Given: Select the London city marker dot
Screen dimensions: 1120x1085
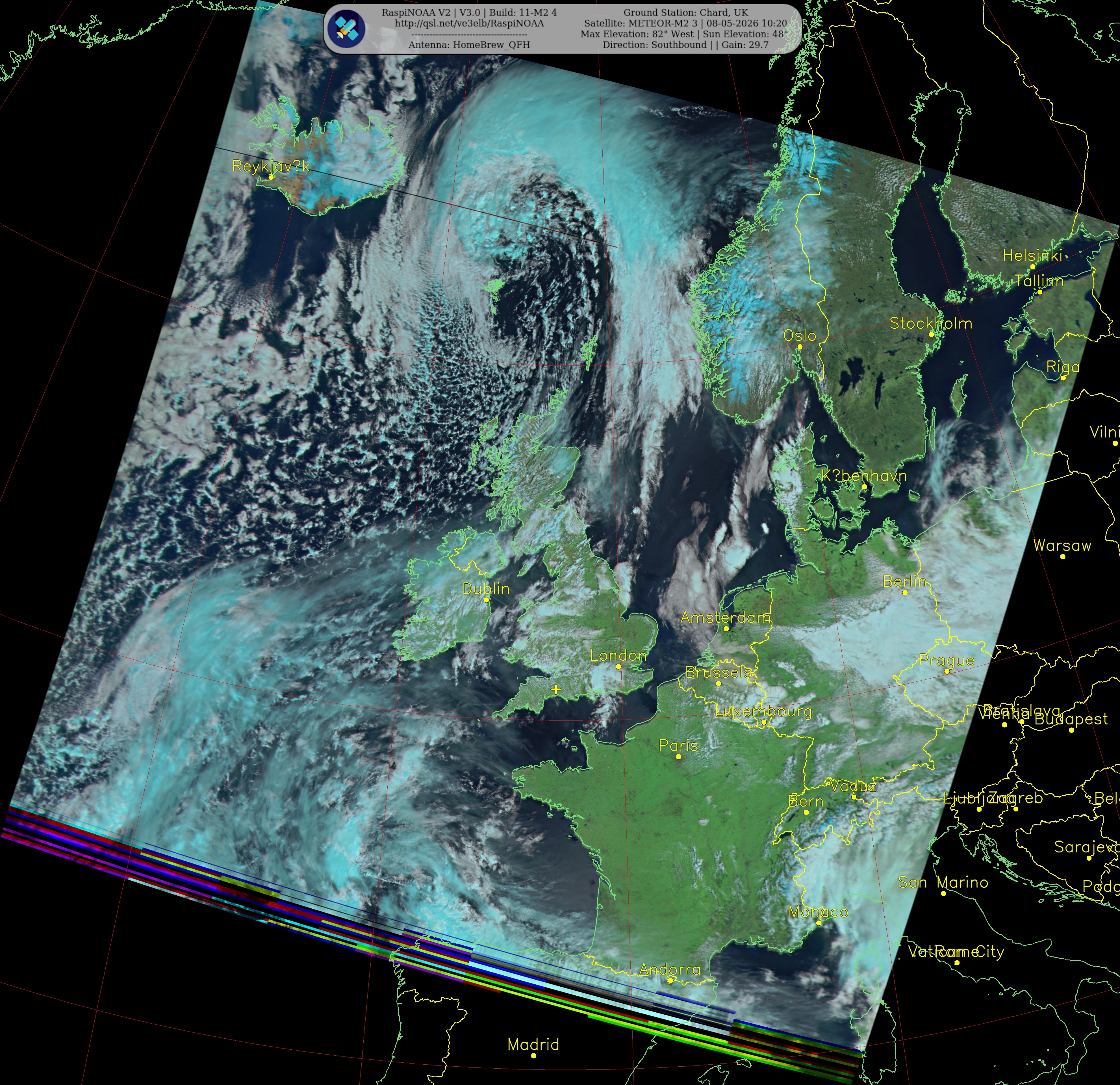Looking at the screenshot, I should (618, 666).
